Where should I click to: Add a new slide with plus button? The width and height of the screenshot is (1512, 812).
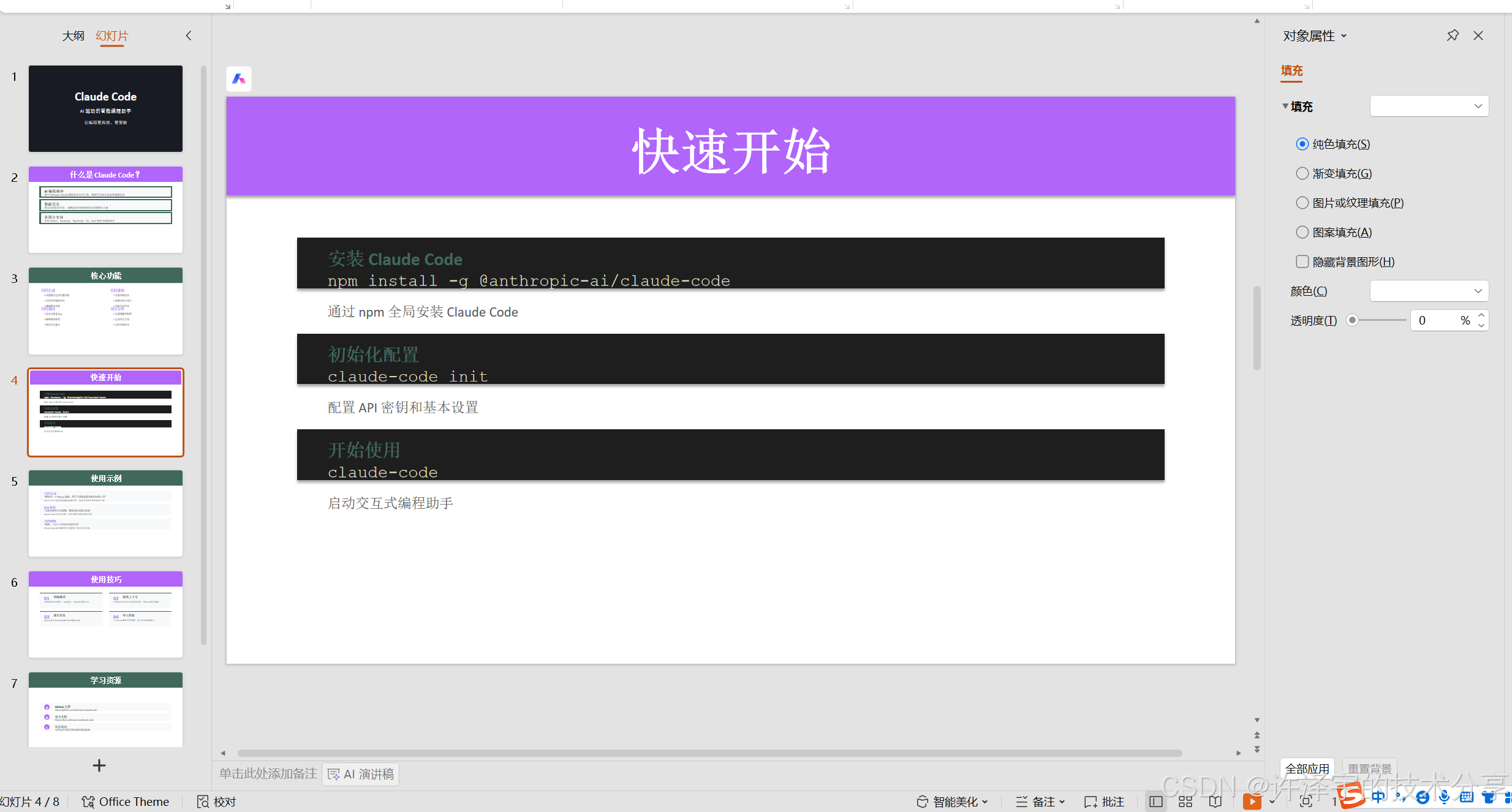(99, 765)
